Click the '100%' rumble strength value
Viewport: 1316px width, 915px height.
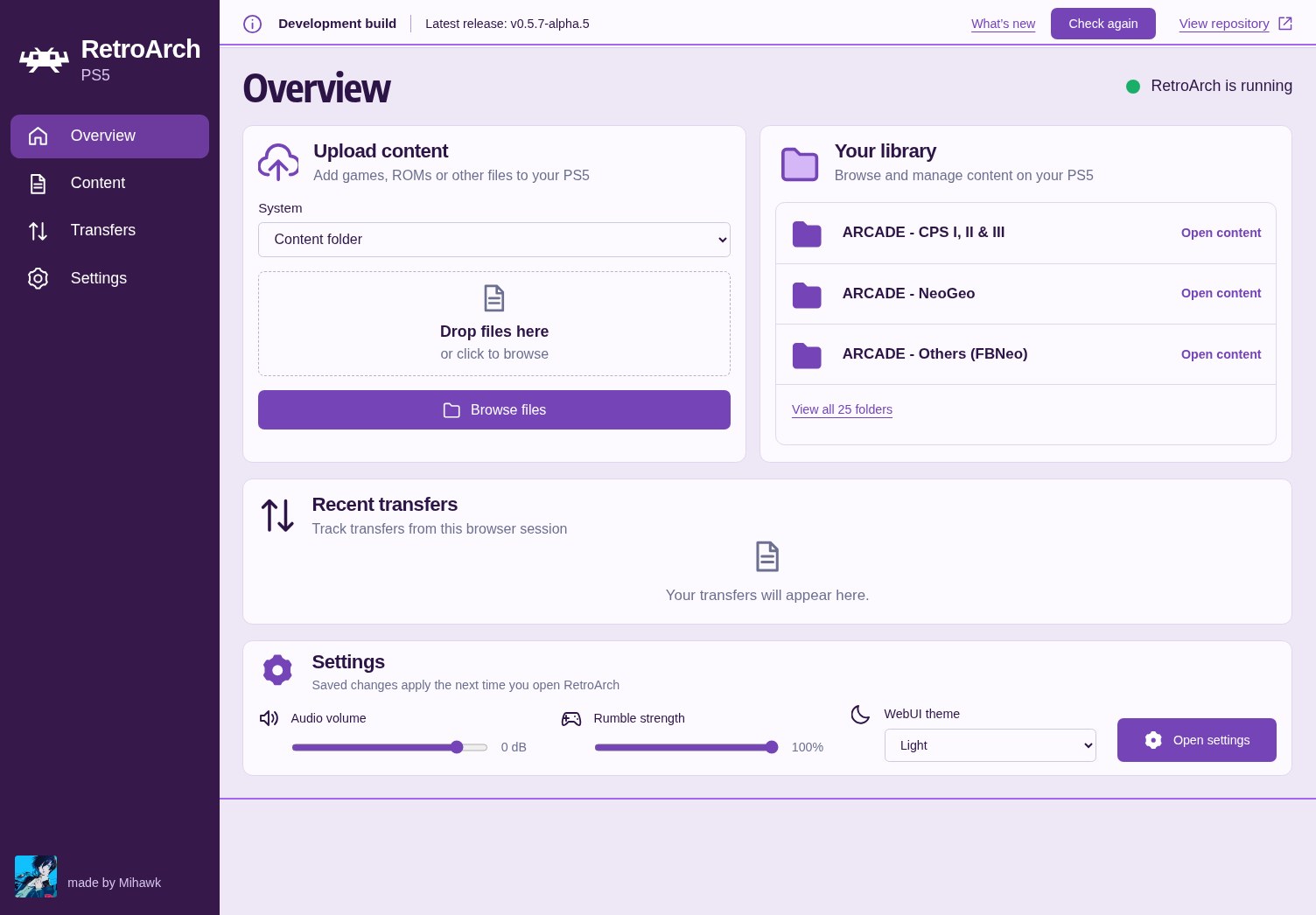coord(808,747)
